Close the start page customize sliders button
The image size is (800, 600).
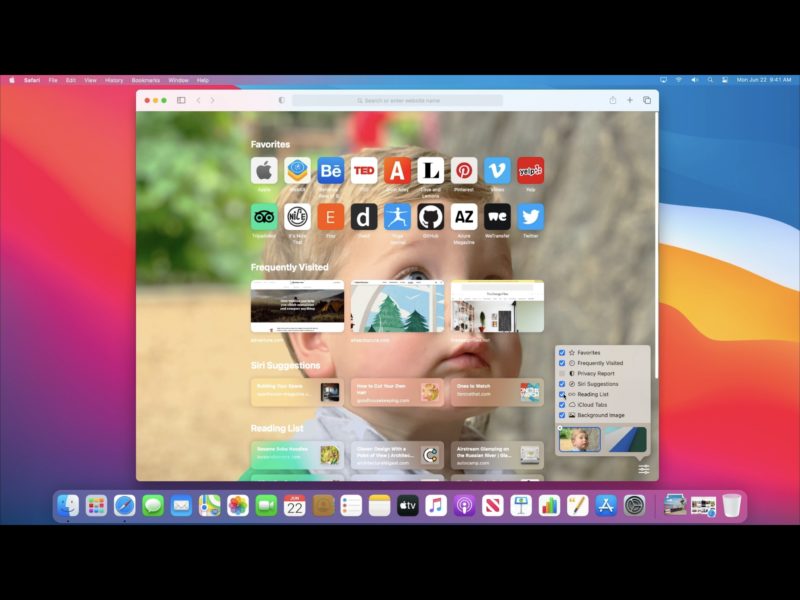644,469
